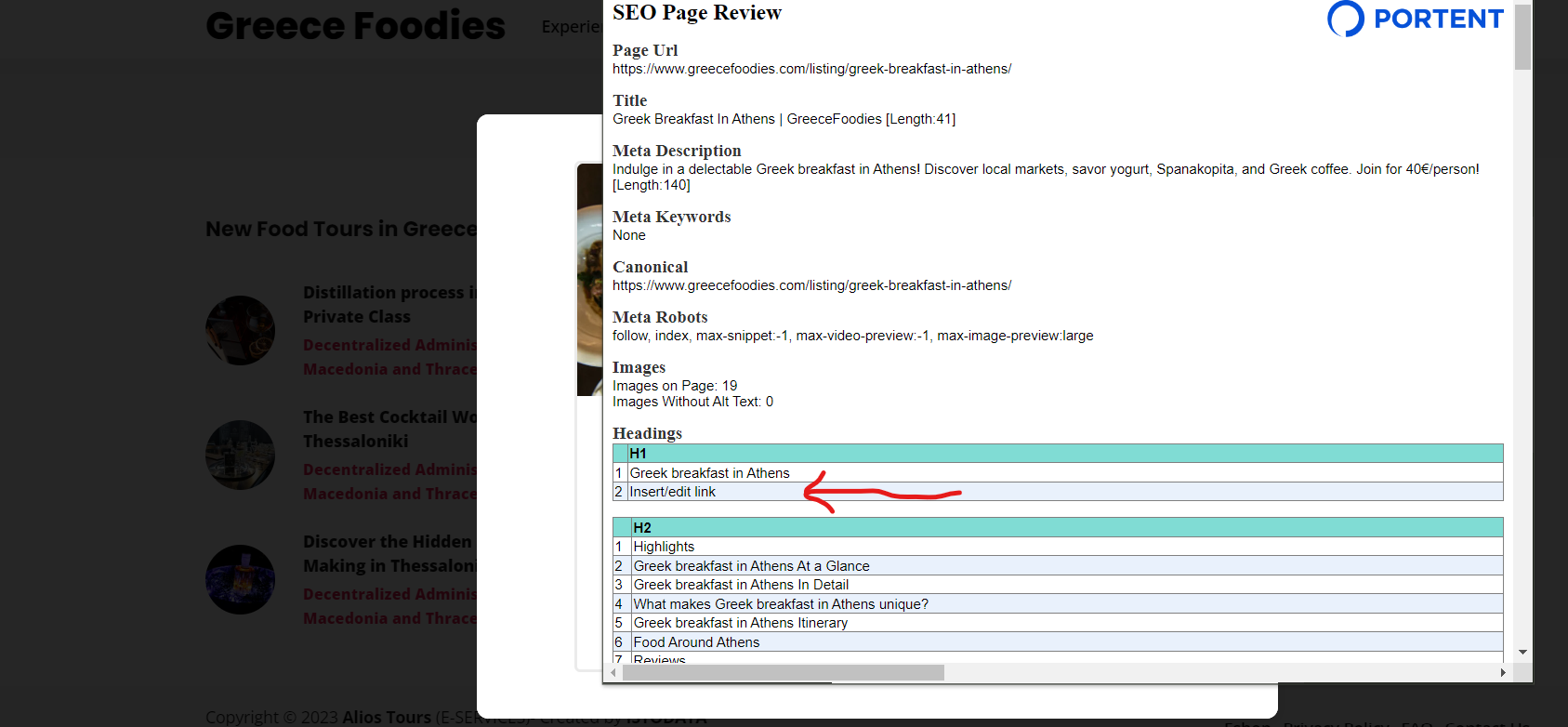Screen dimensions: 1568x727
Task: Click the Canonical URL value
Action: pos(811,285)
